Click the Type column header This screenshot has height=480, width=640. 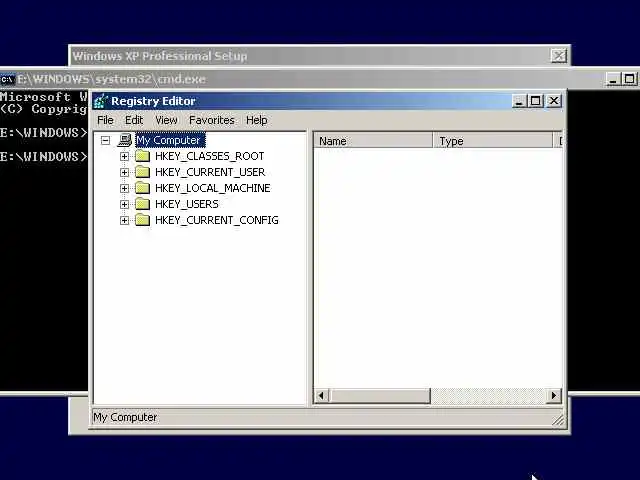click(x=493, y=141)
